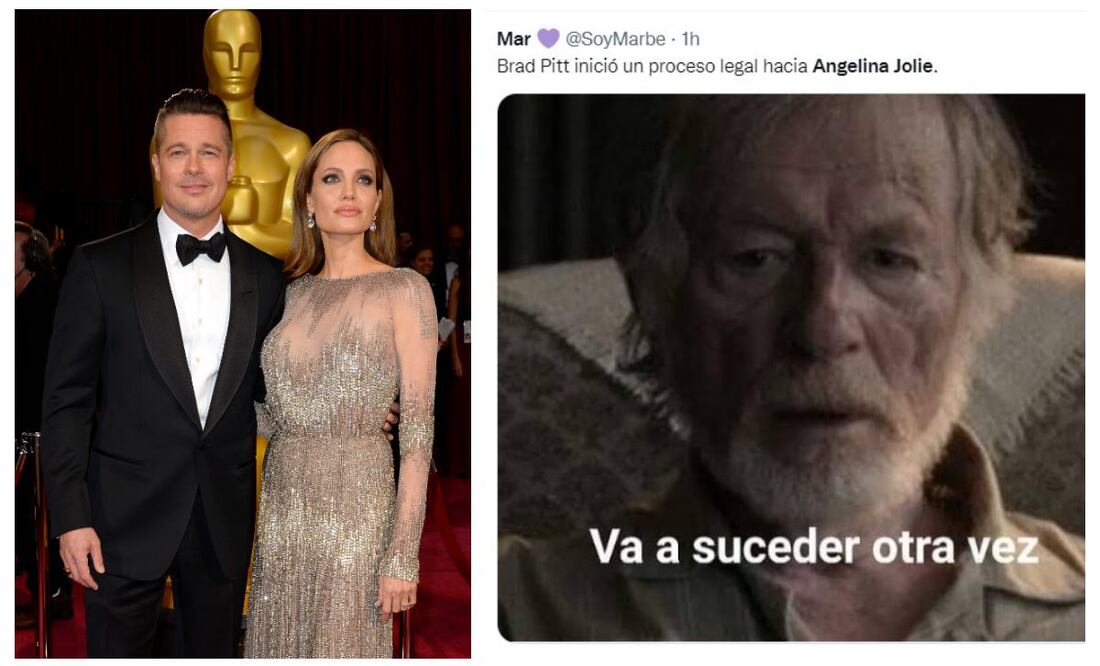The height and width of the screenshot is (666, 1100).
Task: Click the caption Va a suceder otra vez
Action: pos(814,547)
